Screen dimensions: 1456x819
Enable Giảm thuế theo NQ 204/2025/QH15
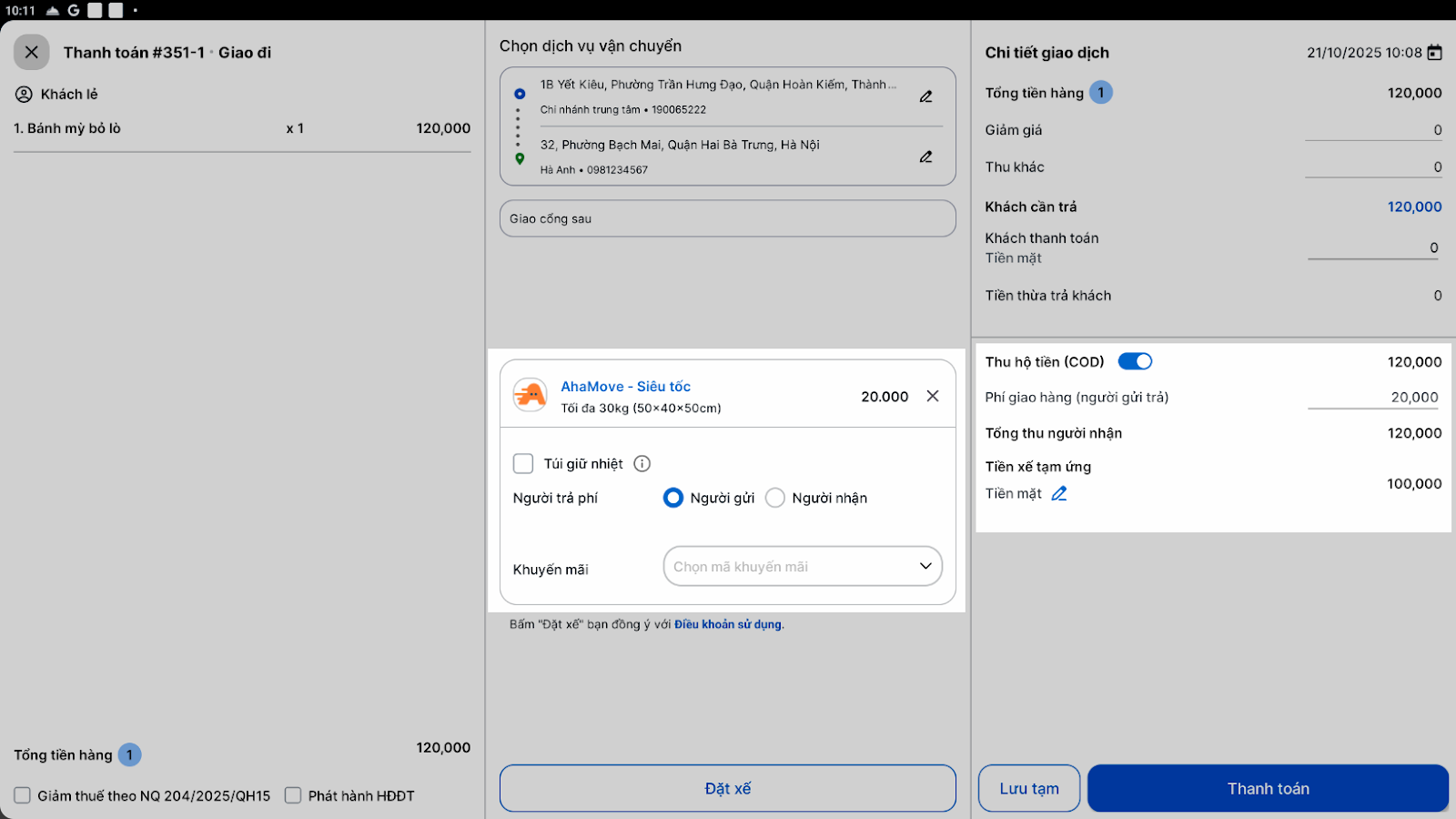[x=23, y=795]
